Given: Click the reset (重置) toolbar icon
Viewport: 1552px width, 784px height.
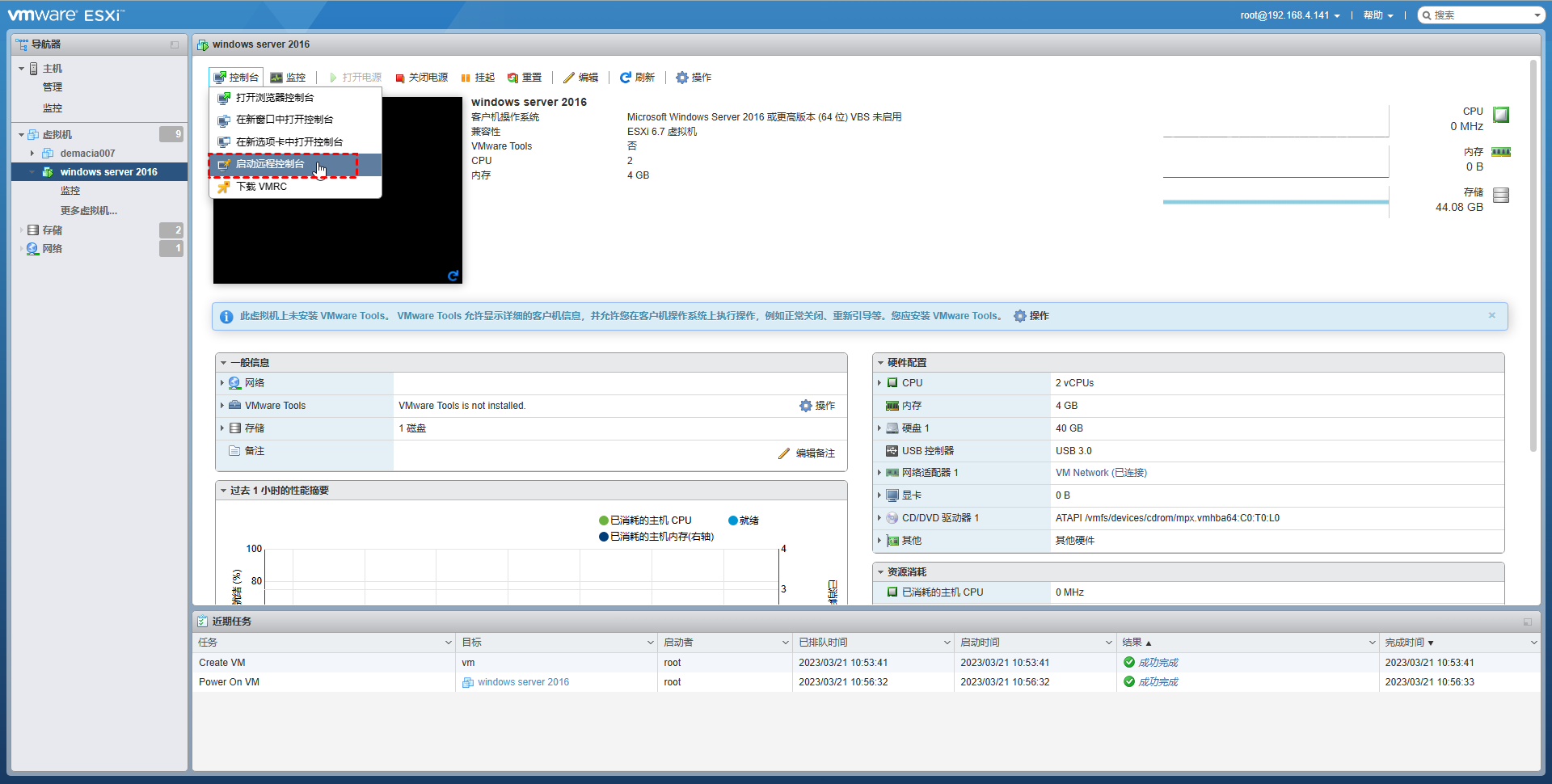Looking at the screenshot, I should (x=512, y=78).
